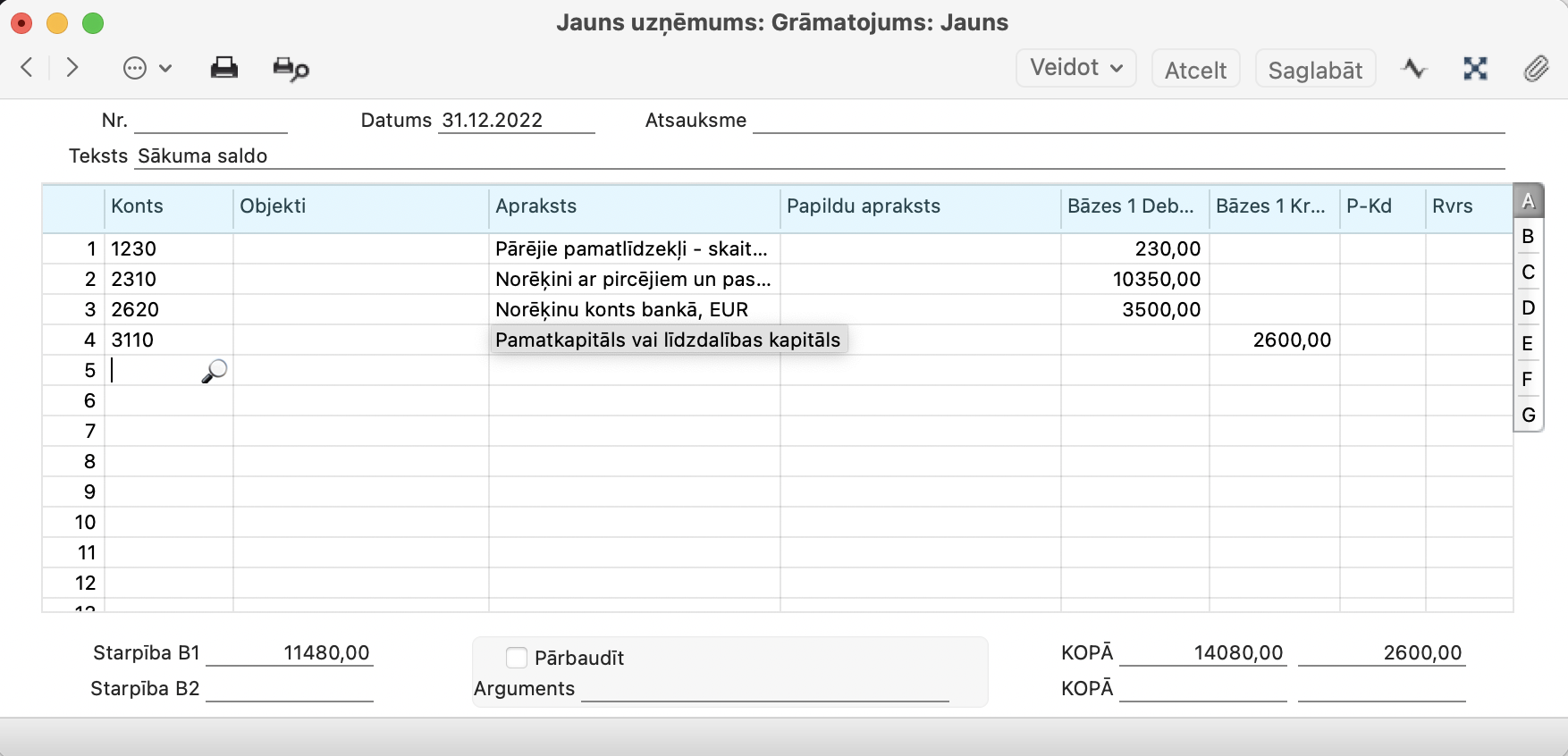Click the Datums field with 31.12.2022

tap(517, 121)
